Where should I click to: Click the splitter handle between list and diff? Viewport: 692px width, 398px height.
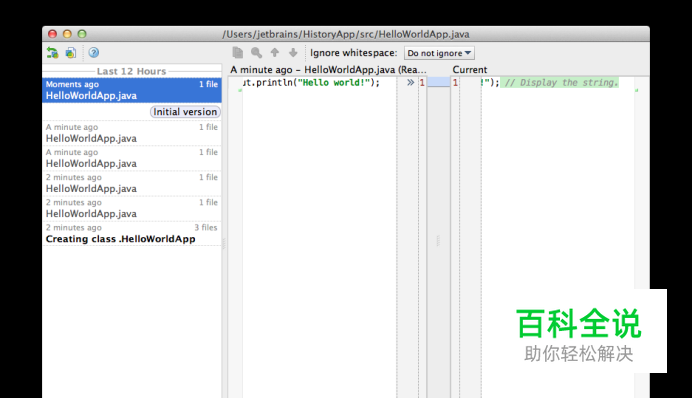(x=224, y=244)
